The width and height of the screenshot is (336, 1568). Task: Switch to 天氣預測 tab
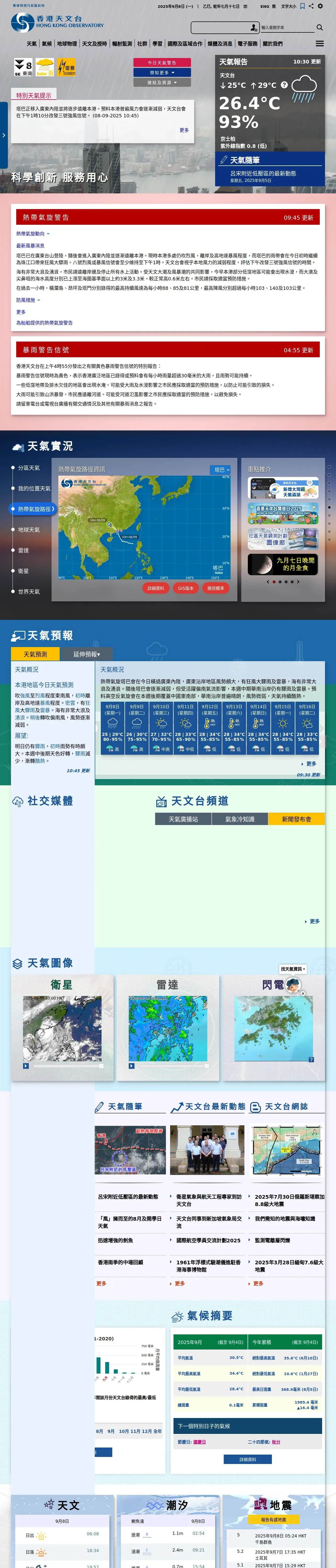(x=35, y=654)
